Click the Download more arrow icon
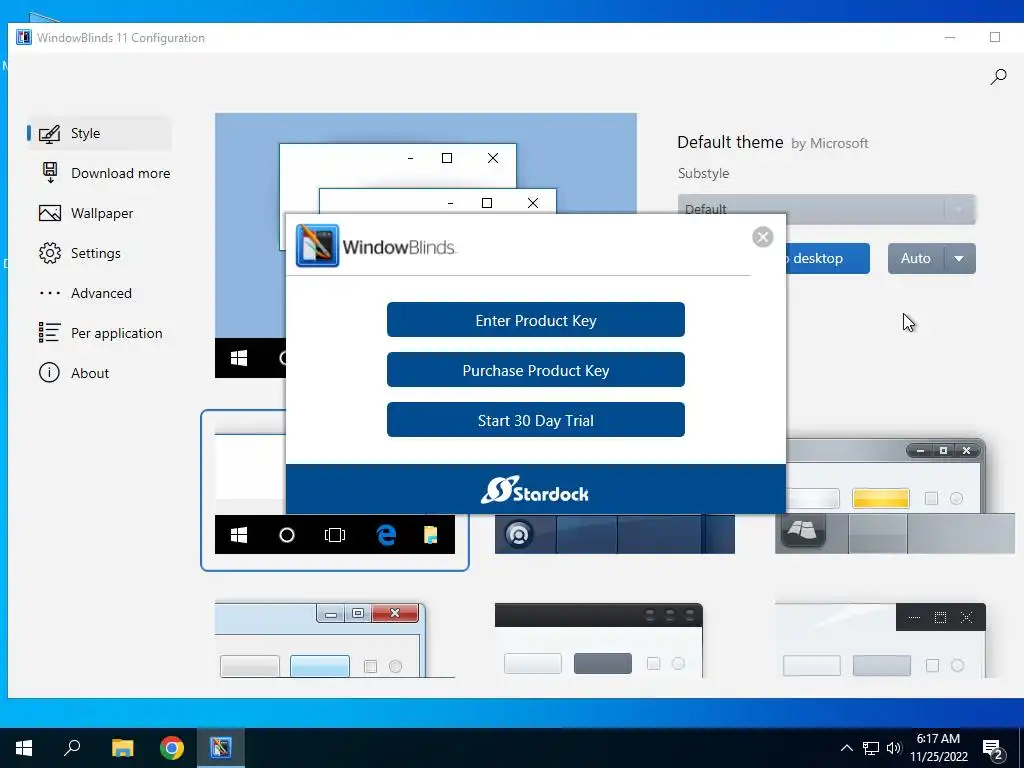The image size is (1024, 768). (x=50, y=173)
